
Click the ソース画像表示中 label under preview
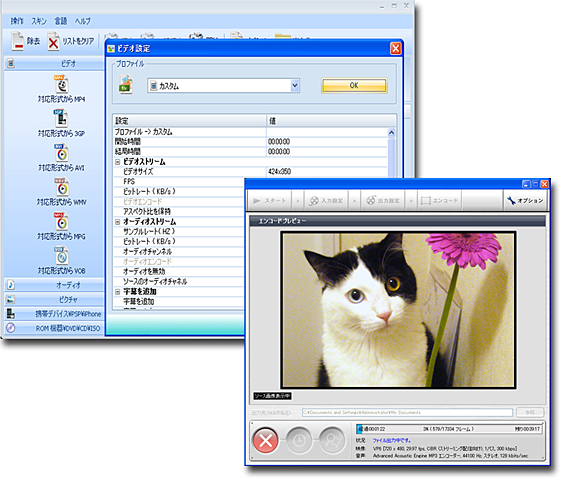[x=272, y=396]
